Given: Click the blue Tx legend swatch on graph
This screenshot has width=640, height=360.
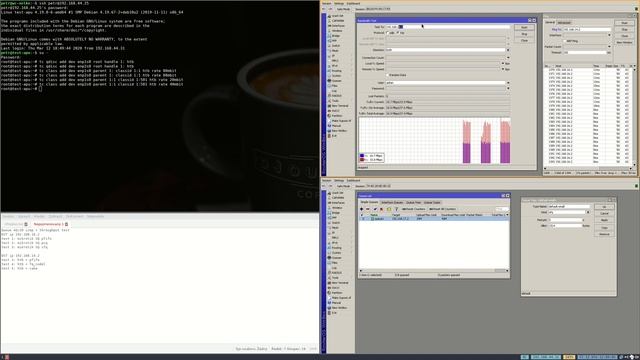Looking at the screenshot, I should pyautogui.click(x=362, y=156).
